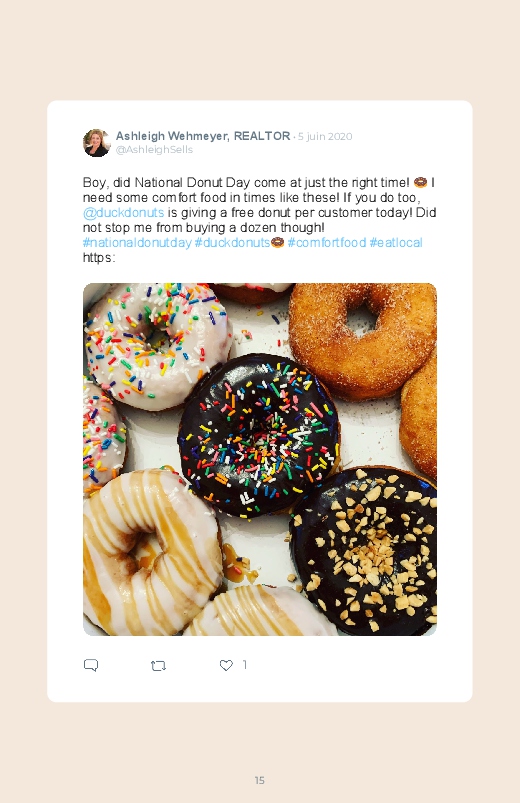
Task: Click the chocolate sprinkle donut in photo
Action: pos(259,434)
